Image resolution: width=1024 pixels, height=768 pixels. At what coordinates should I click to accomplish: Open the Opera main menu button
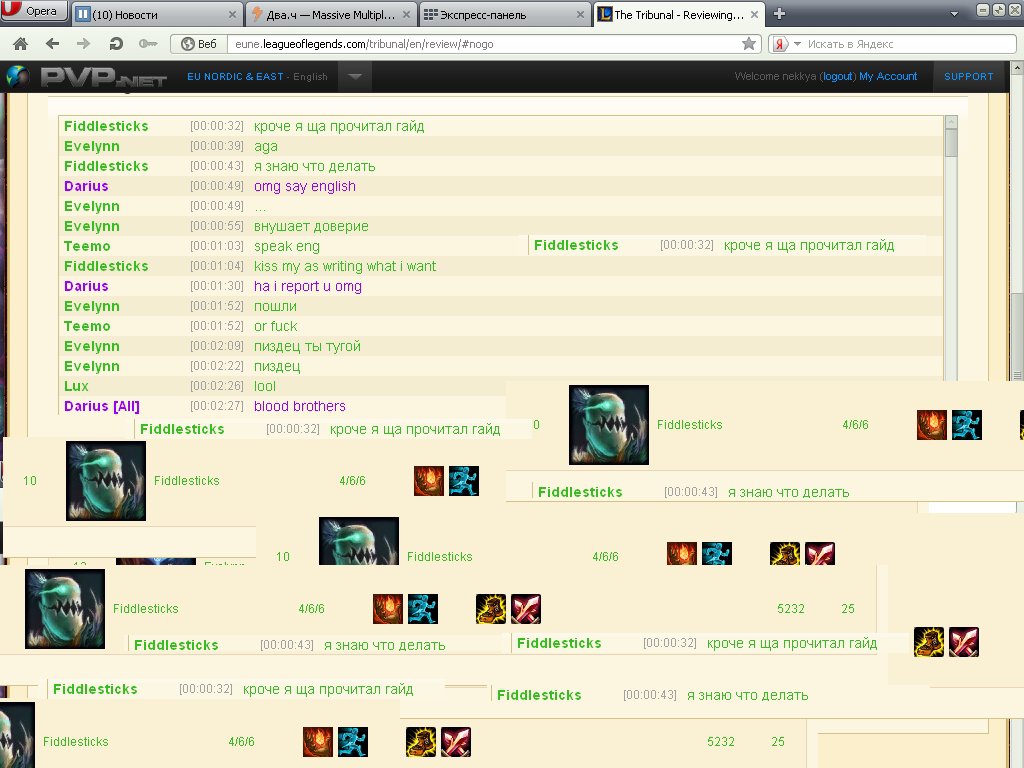point(33,11)
